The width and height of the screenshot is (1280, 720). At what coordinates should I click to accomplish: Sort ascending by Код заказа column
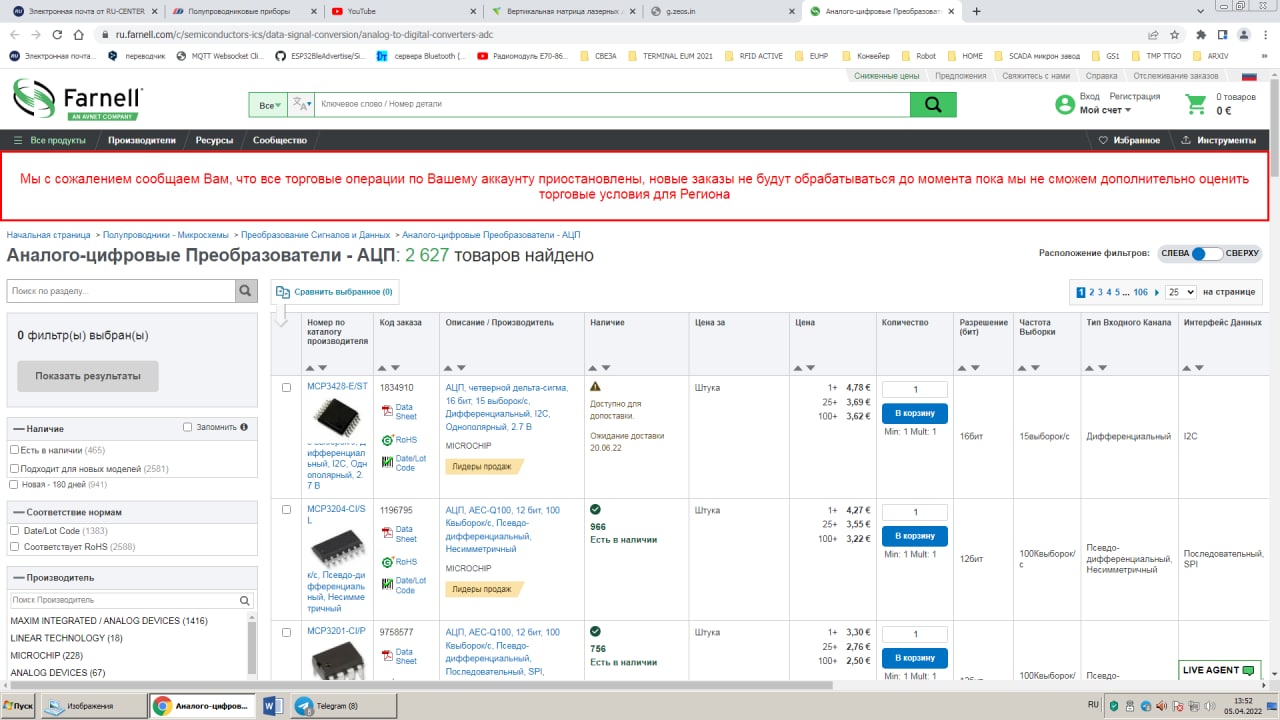[383, 367]
